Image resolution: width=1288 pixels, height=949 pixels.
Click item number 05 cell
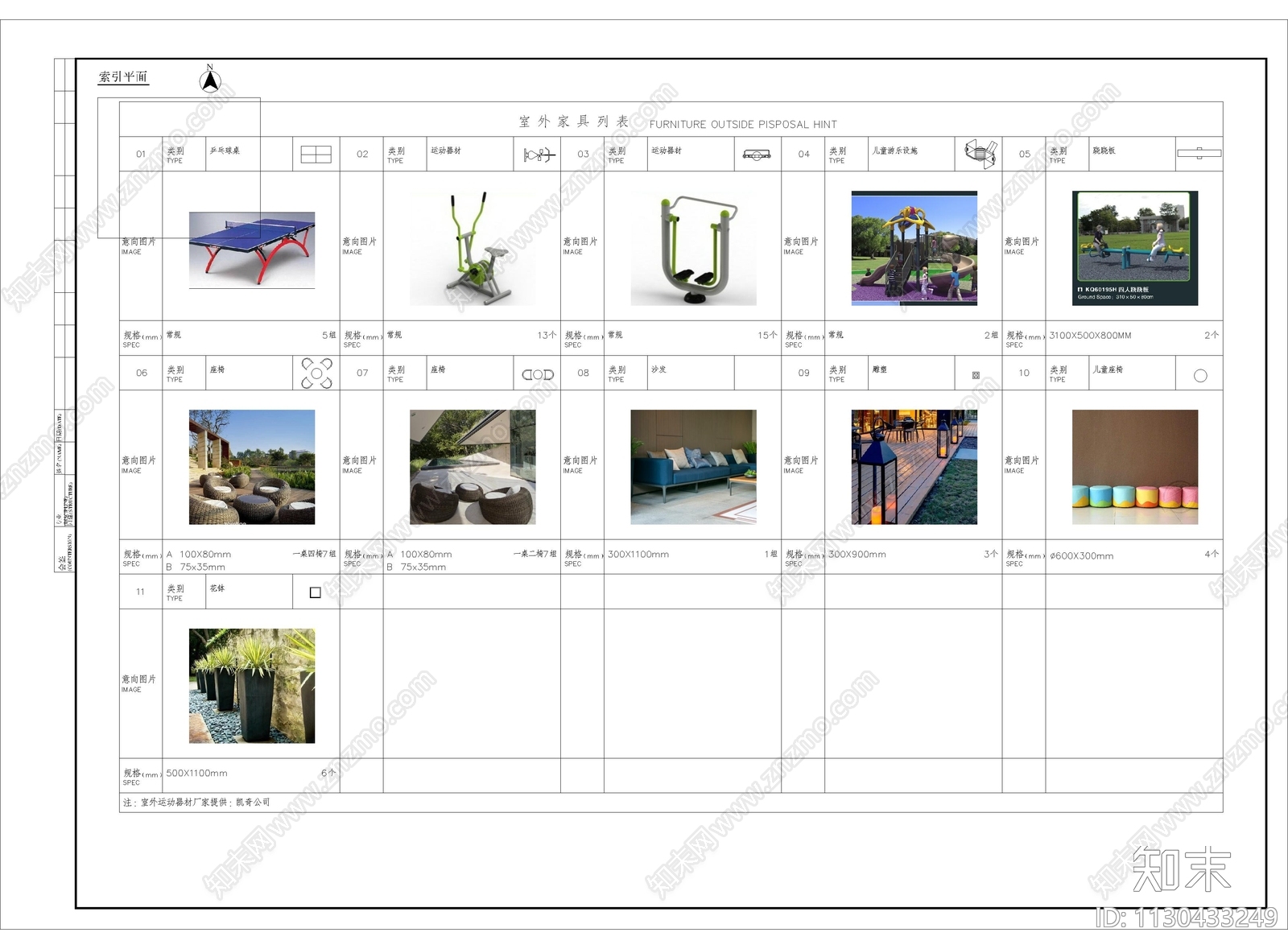(1024, 154)
